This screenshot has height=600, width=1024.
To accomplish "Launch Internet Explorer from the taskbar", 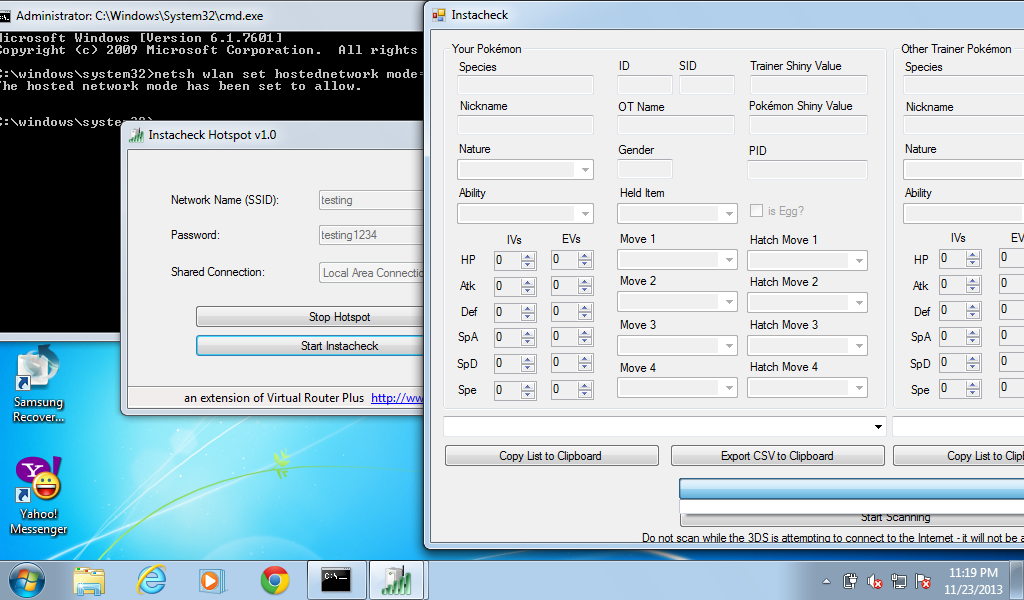I will pos(151,580).
